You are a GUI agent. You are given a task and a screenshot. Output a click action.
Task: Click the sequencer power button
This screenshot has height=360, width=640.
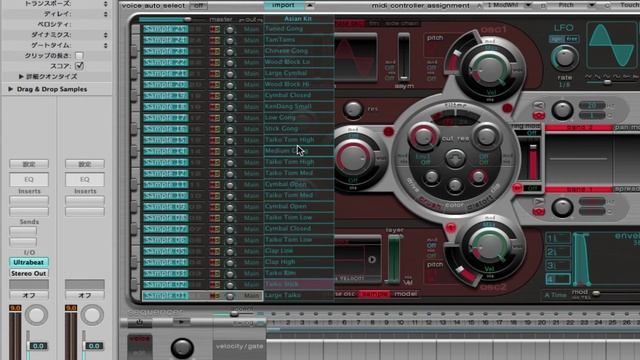tap(139, 322)
